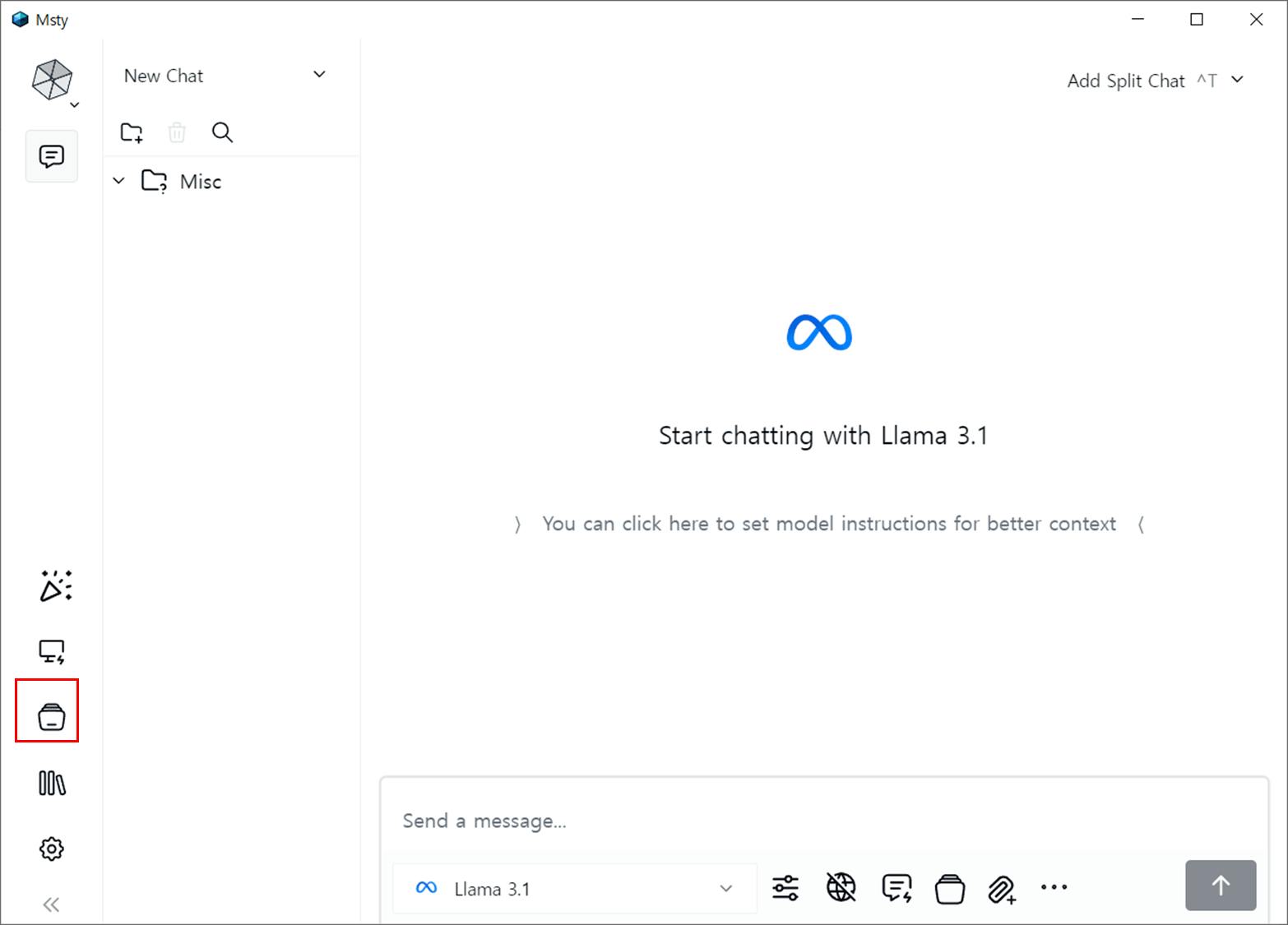
Task: Click the set model instructions link
Action: click(x=828, y=524)
